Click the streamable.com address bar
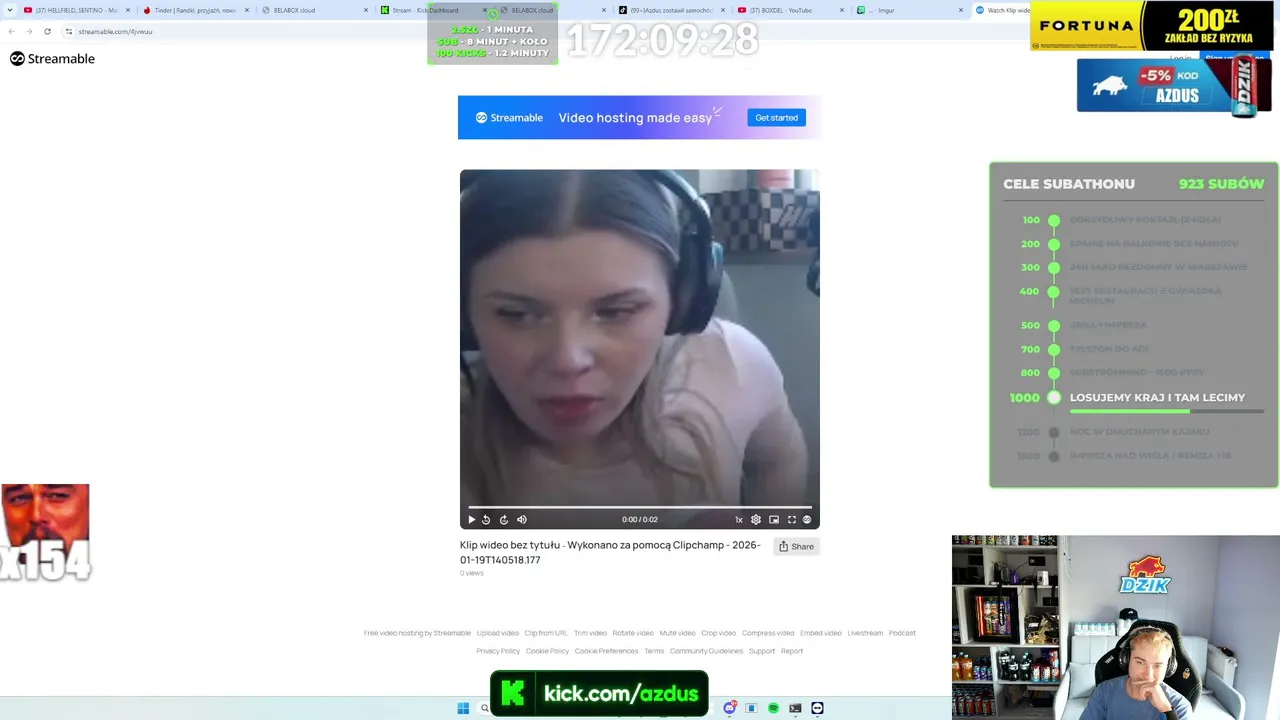 tap(115, 31)
